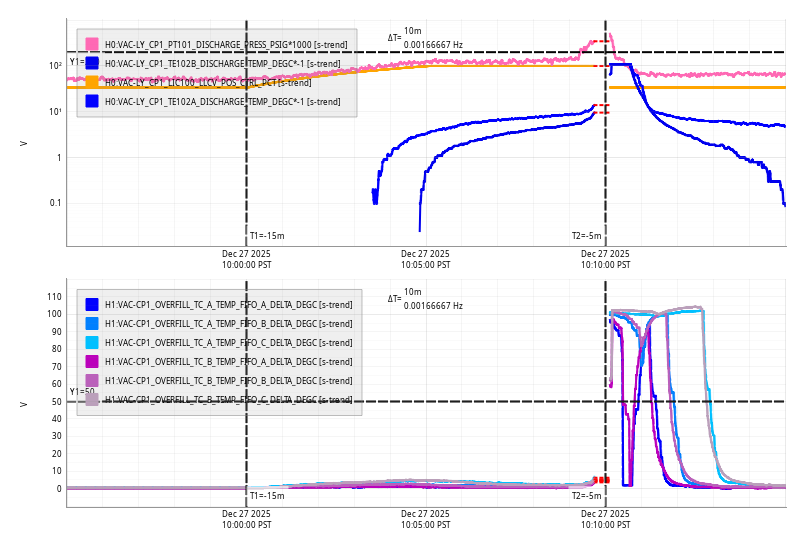
Task: Click the 0.00166667 Hz readout on bottom plot
Action: [433, 305]
